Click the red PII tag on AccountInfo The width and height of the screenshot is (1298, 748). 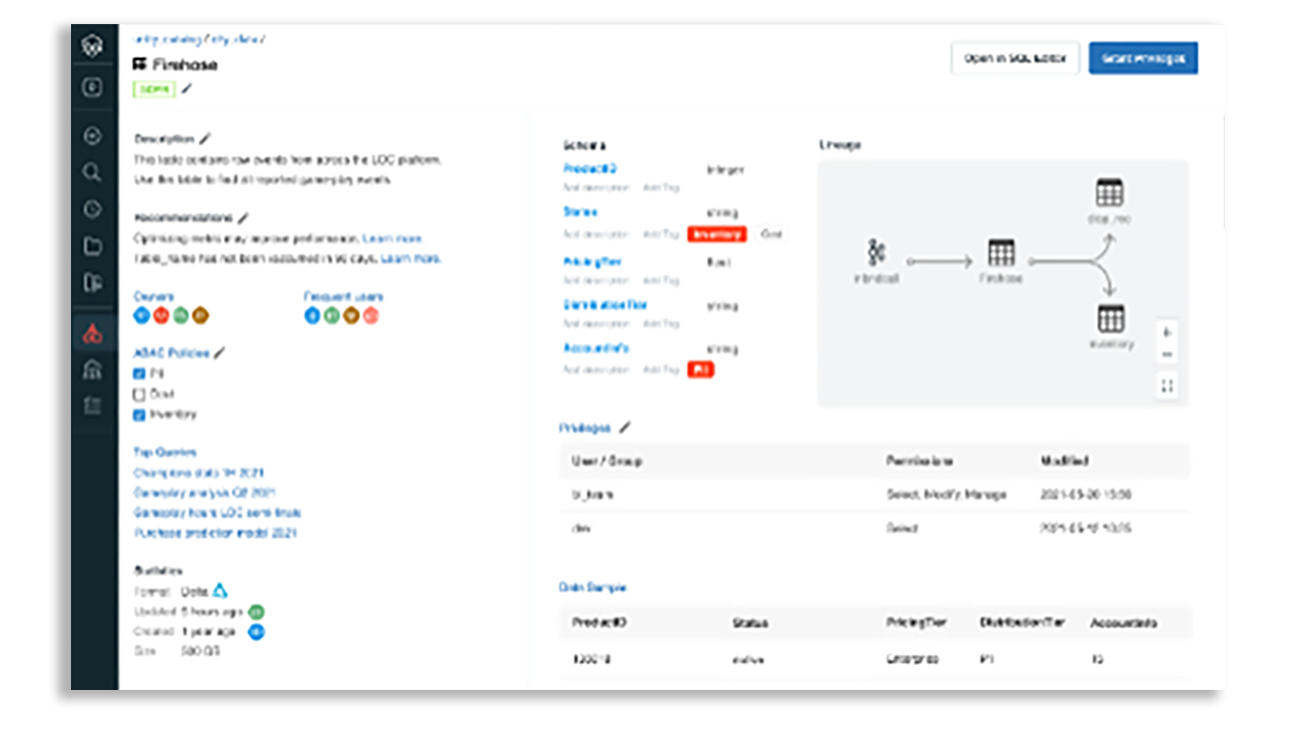(701, 369)
